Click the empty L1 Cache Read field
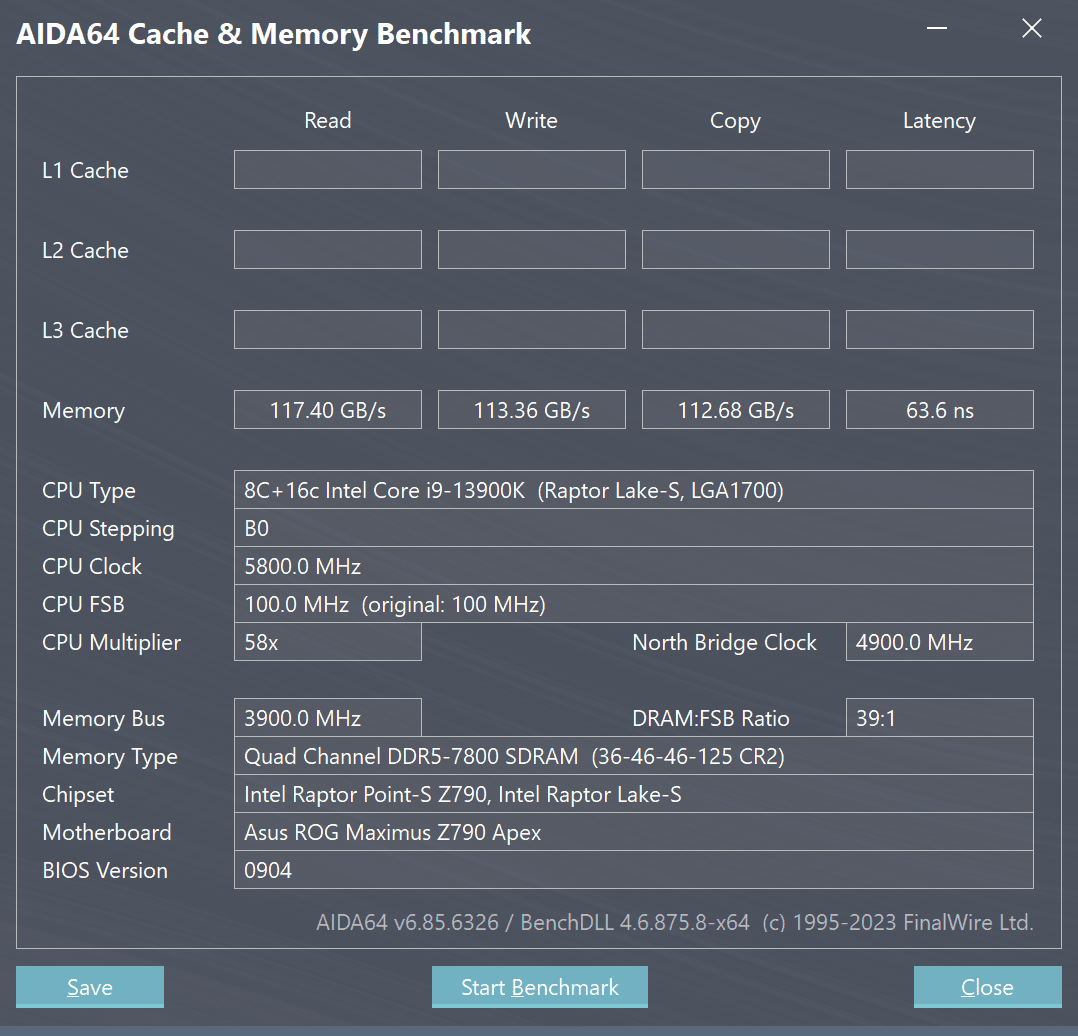The height and width of the screenshot is (1036, 1078). click(x=328, y=169)
